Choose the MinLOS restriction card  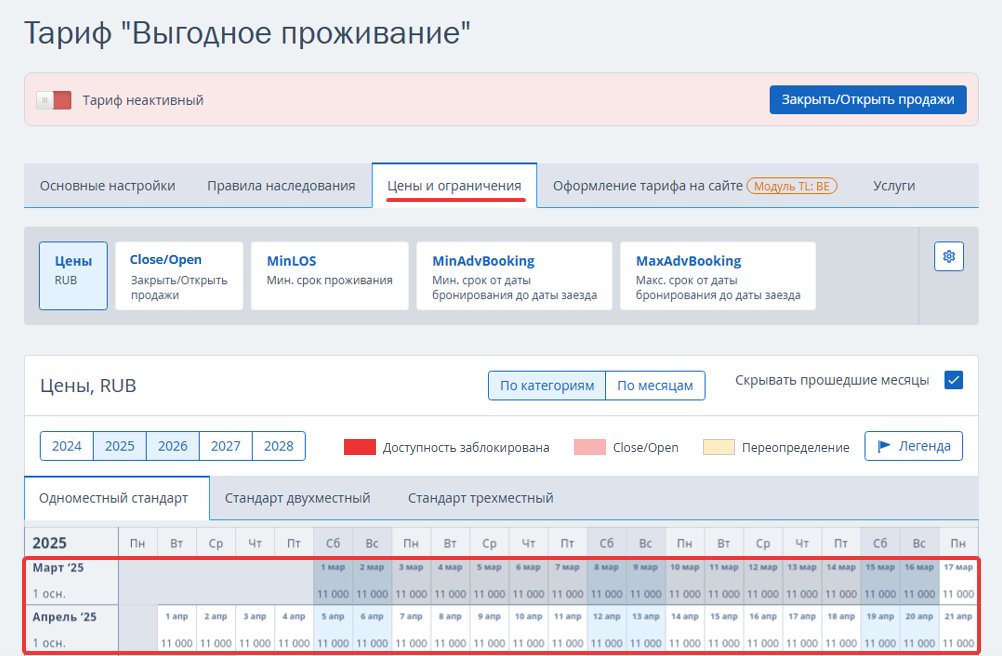pyautogui.click(x=329, y=270)
